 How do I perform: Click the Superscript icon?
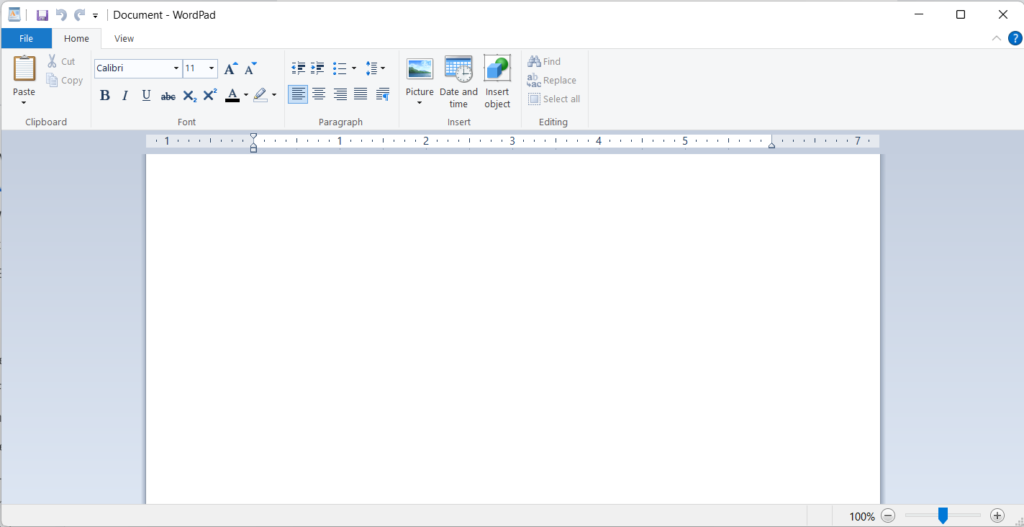coord(210,95)
